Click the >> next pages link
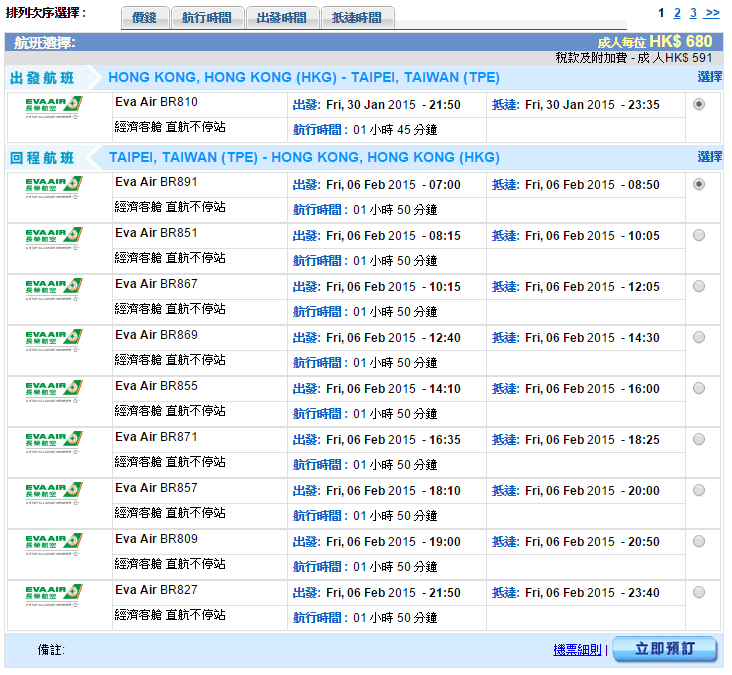 pos(712,13)
